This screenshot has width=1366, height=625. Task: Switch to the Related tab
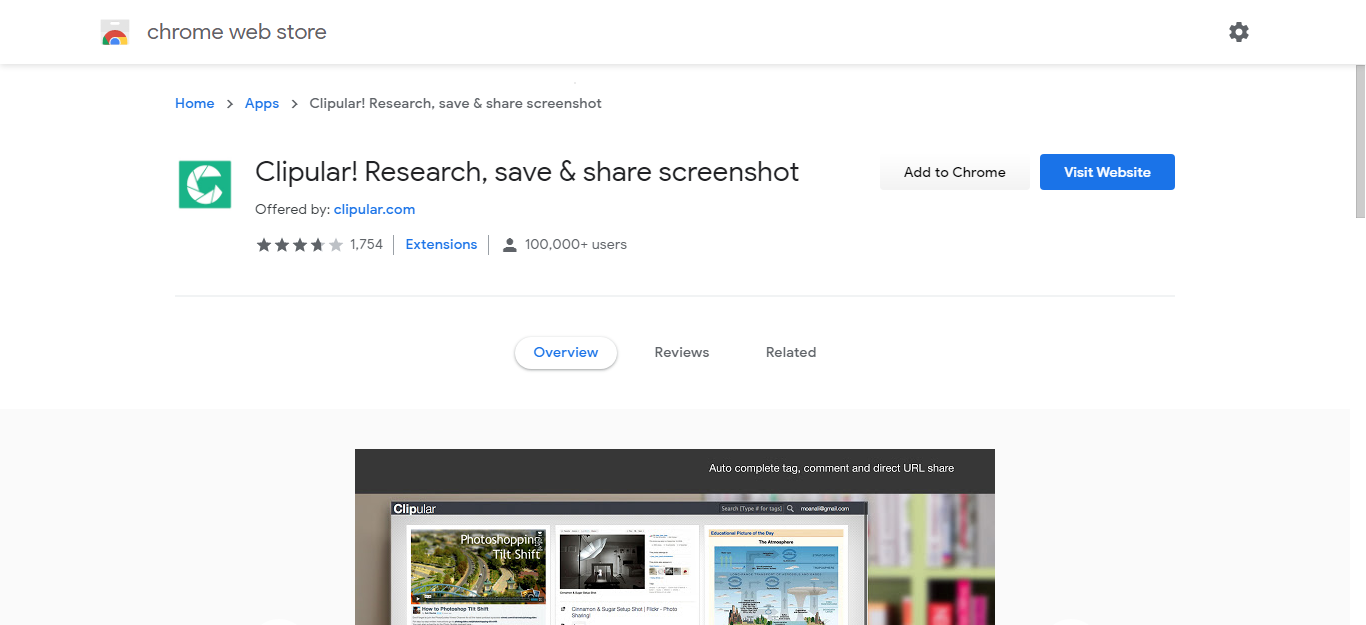(791, 352)
